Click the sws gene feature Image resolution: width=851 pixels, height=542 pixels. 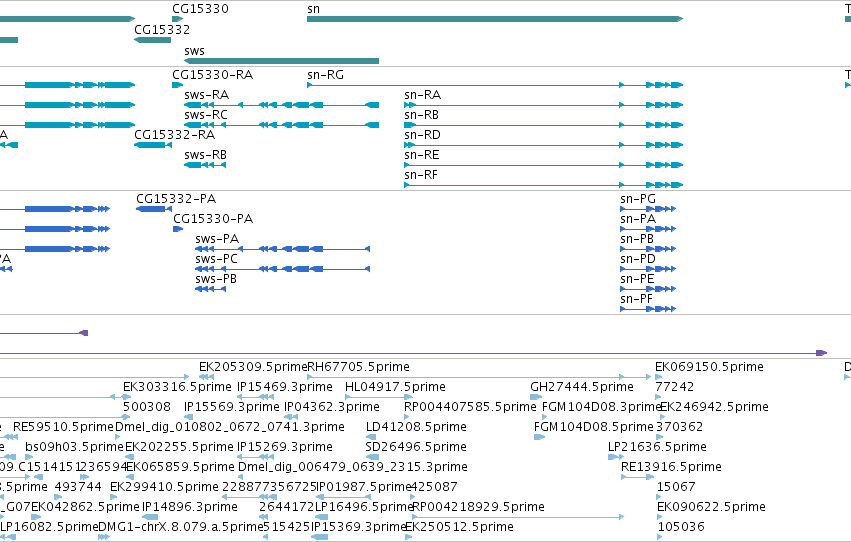pos(281,61)
